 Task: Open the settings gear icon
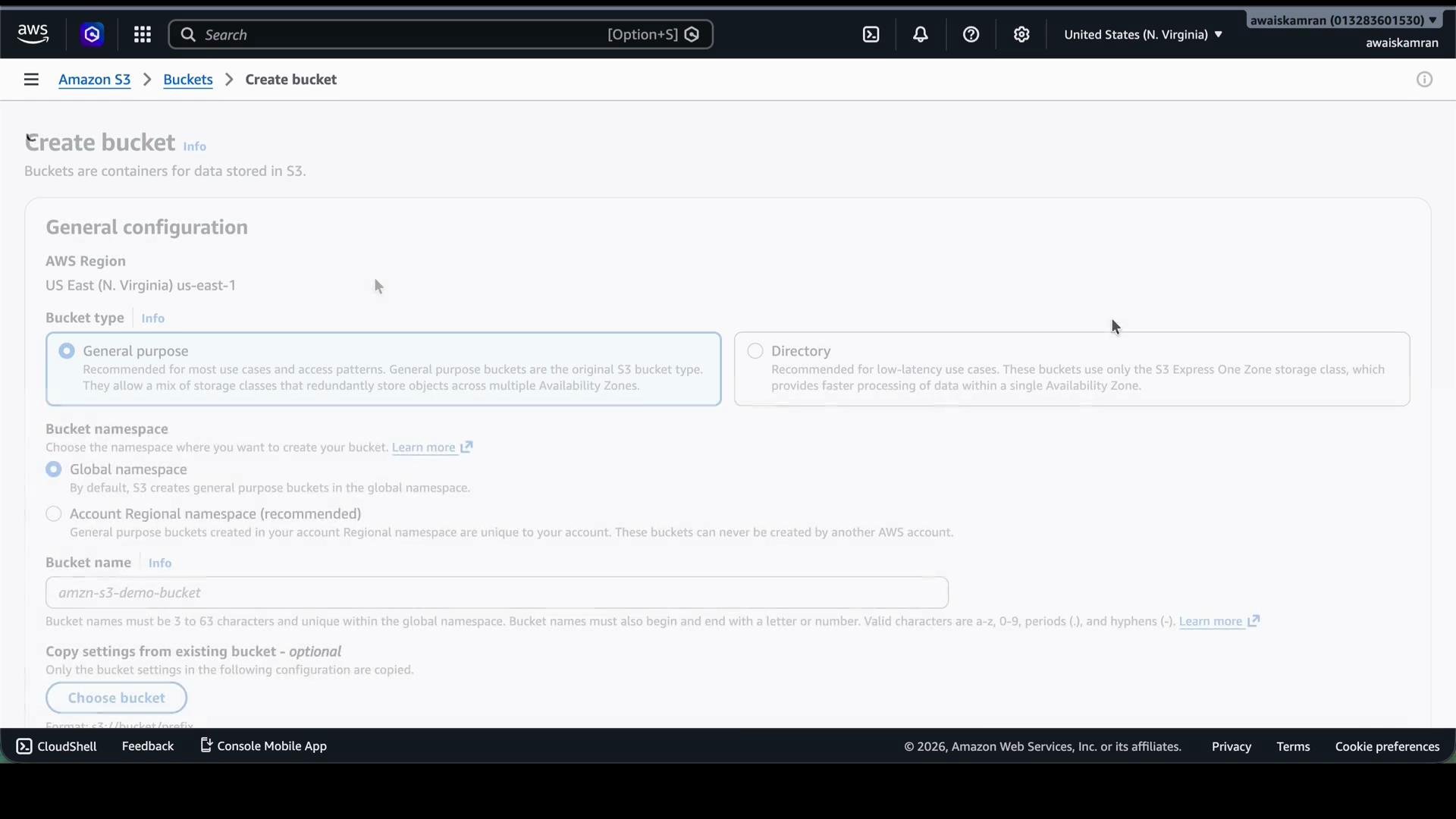(1021, 34)
